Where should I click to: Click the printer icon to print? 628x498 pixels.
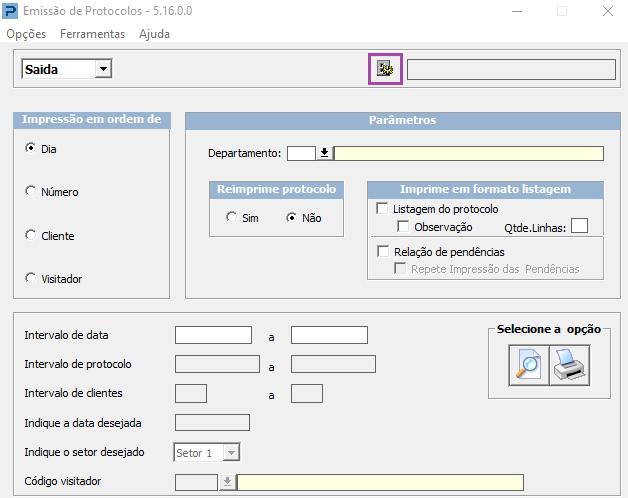coord(570,366)
